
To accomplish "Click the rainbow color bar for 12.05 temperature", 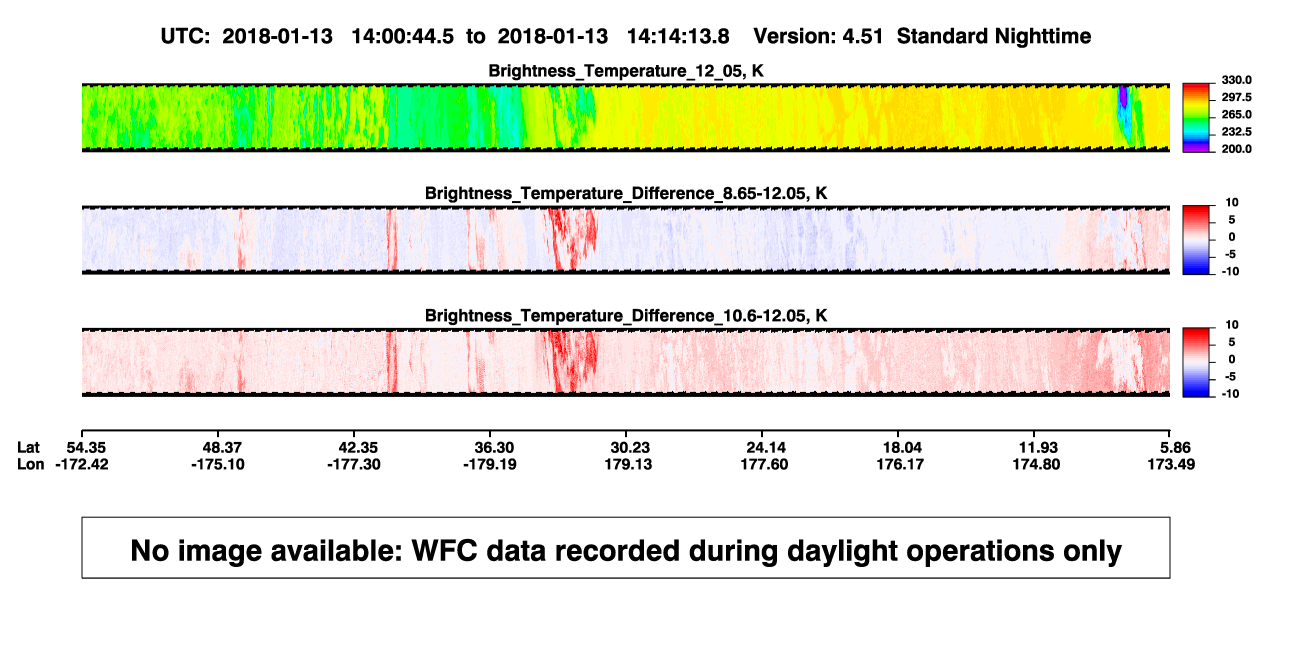I will [1197, 117].
